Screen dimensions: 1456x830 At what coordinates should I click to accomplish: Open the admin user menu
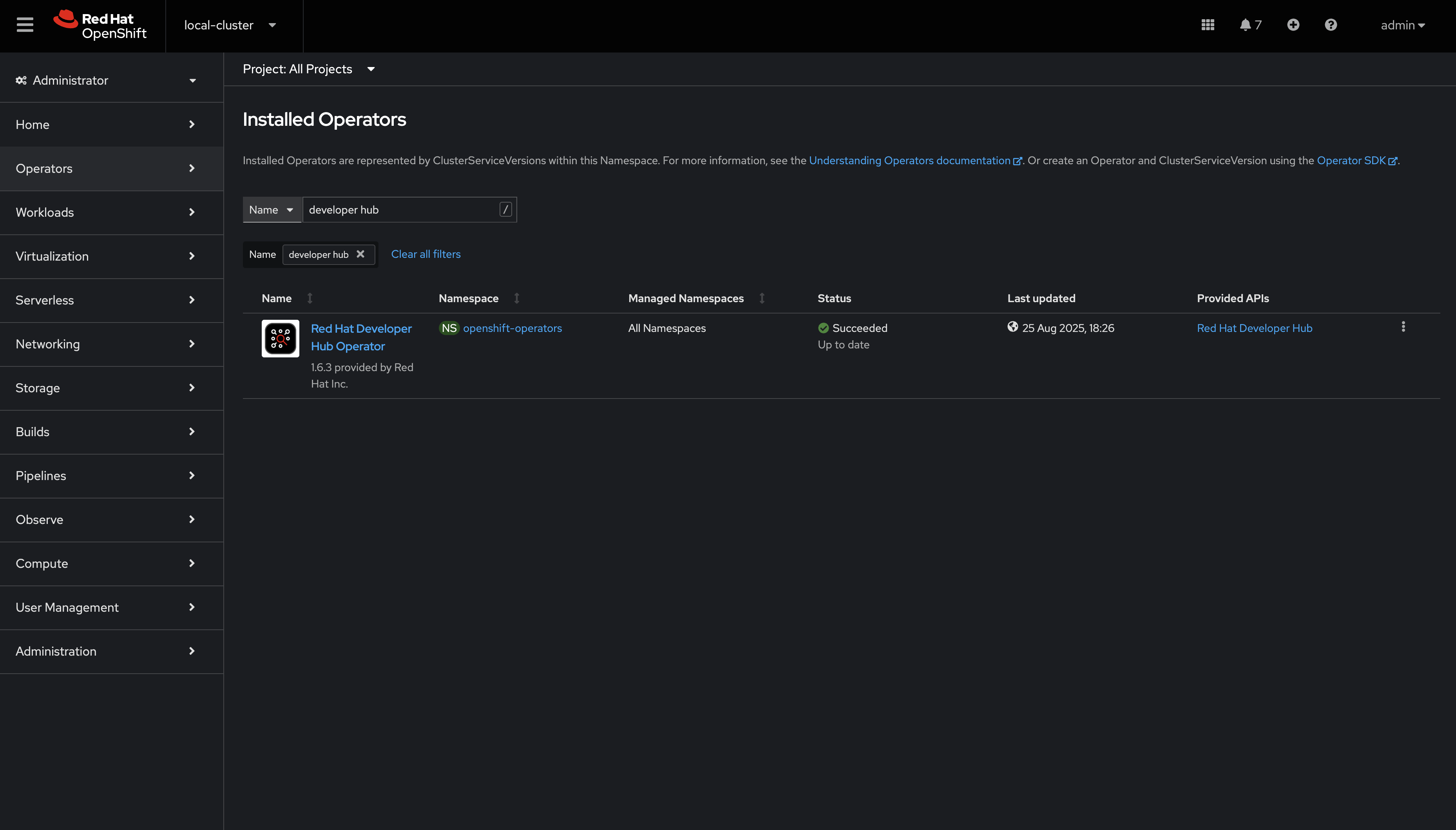pyautogui.click(x=1402, y=25)
